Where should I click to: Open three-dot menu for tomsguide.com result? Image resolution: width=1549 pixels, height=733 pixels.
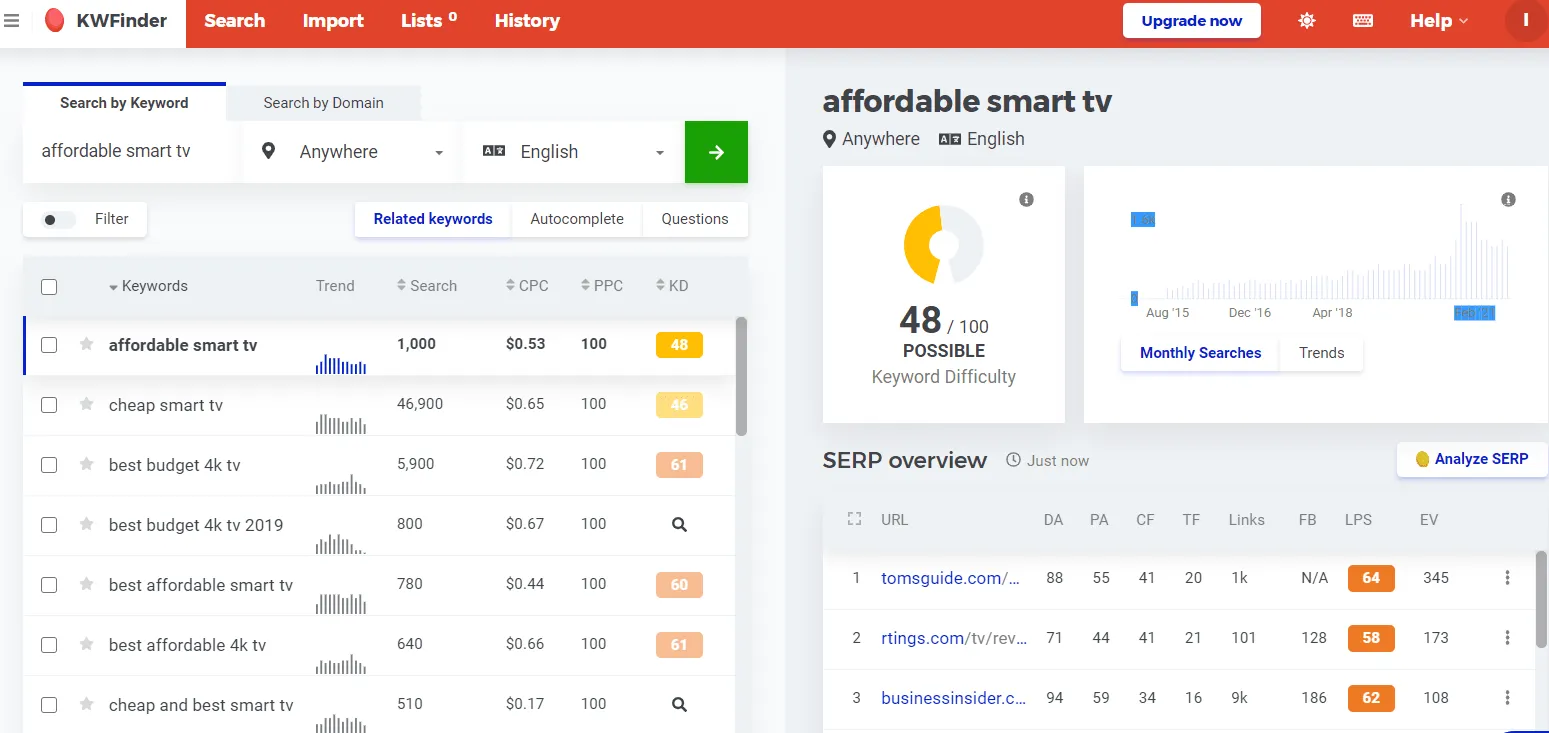[1507, 578]
